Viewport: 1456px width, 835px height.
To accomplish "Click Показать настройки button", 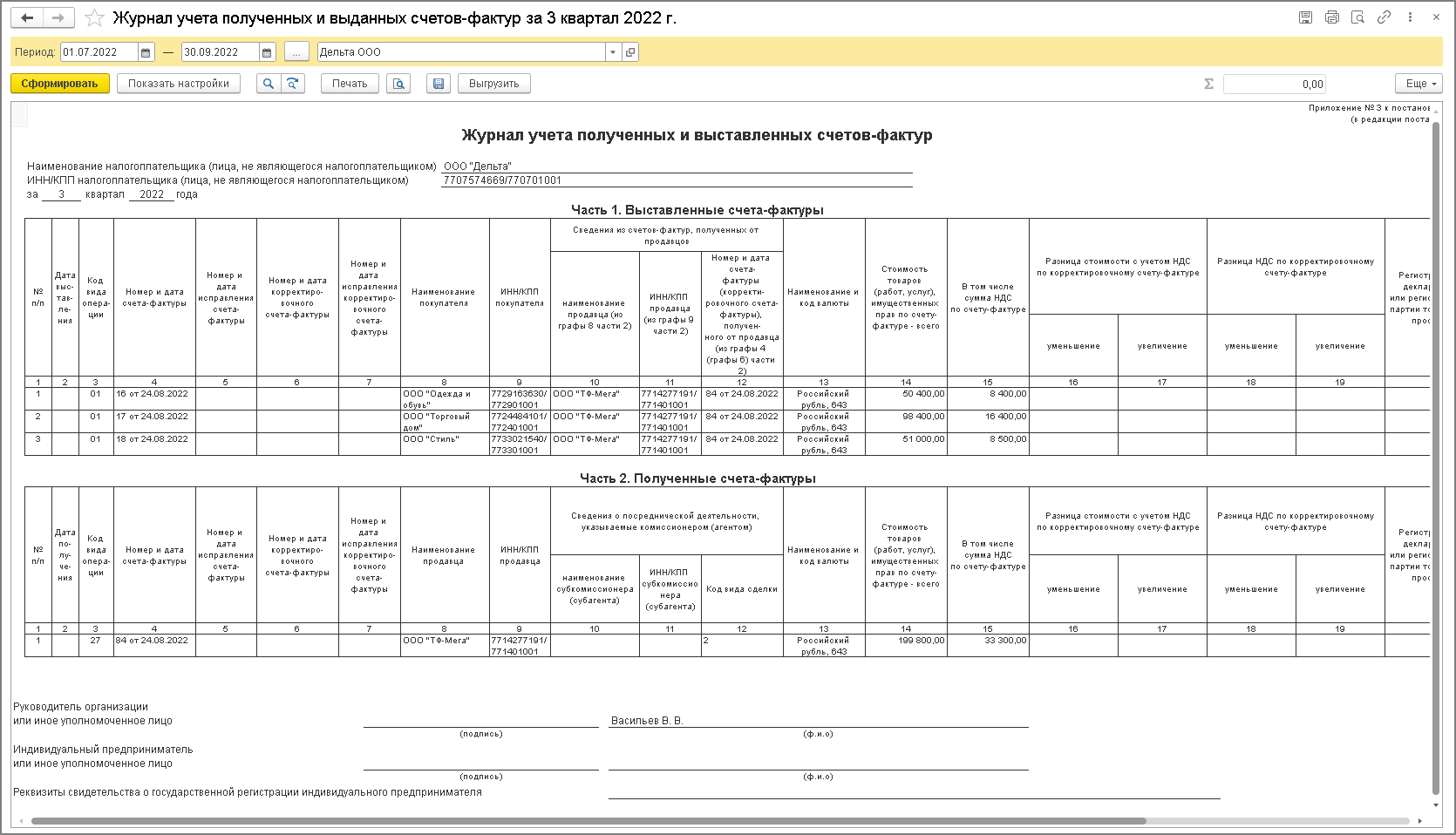I will pyautogui.click(x=179, y=84).
